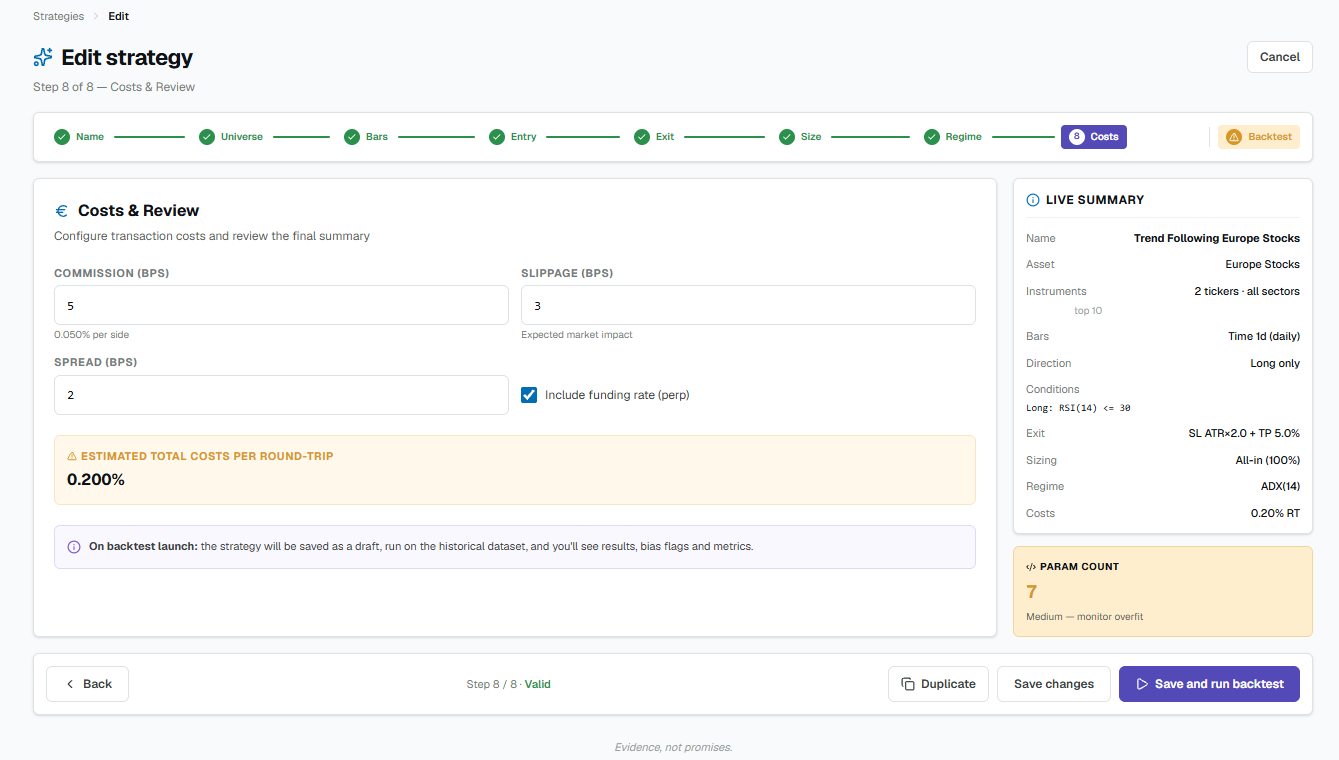Click the Back button
Screen dimensions: 1339x760
click(88, 684)
